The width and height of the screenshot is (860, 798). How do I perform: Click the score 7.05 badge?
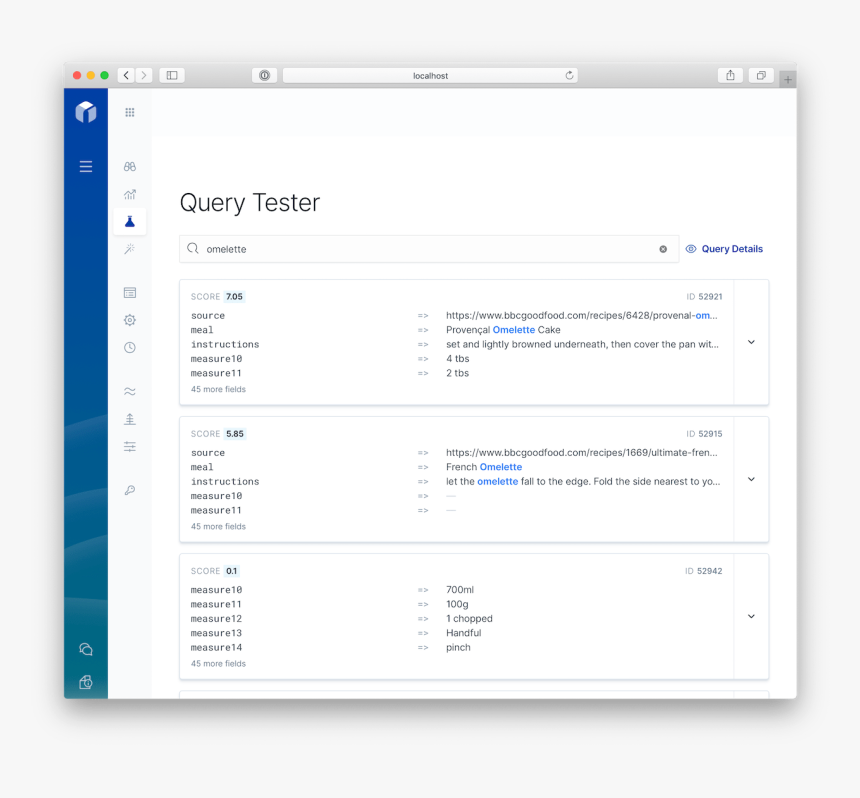(234, 297)
